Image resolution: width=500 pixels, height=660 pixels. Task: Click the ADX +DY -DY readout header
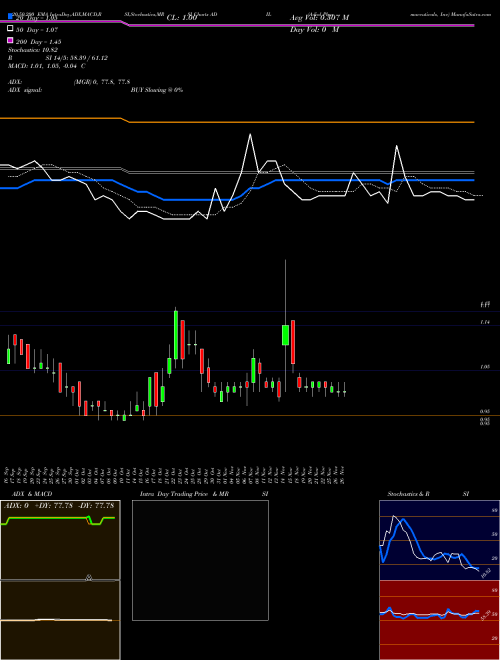pos(59,506)
